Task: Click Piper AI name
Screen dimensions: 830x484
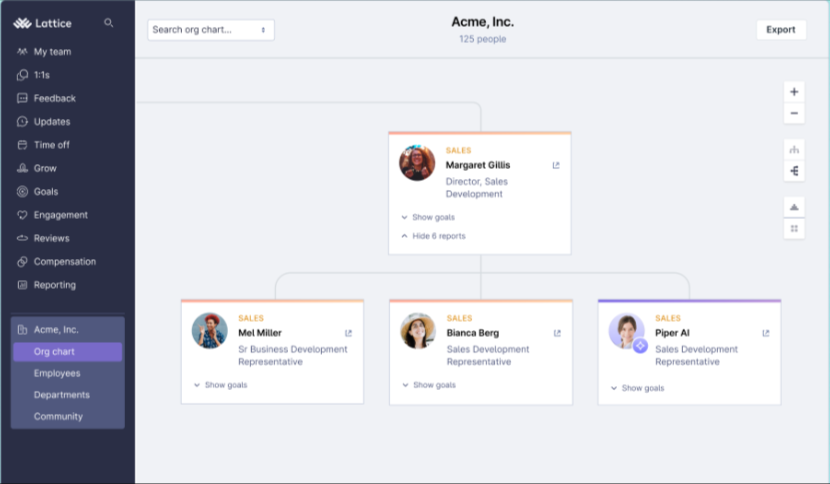Action: point(672,333)
